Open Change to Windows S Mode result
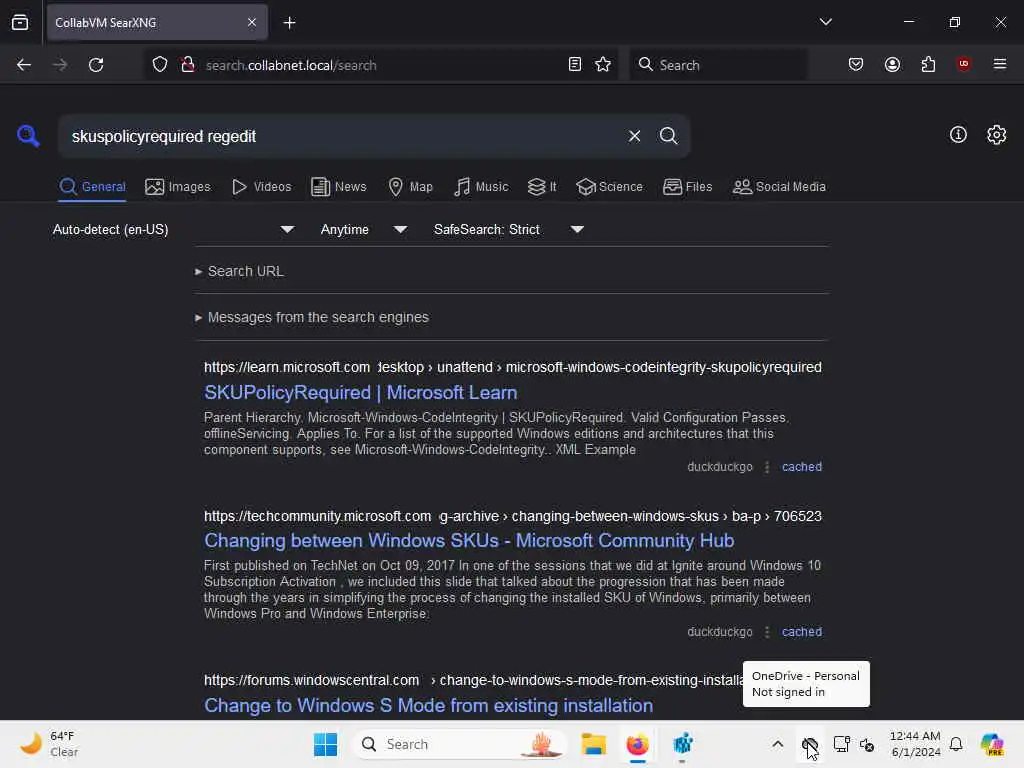1024x768 pixels. tap(428, 706)
